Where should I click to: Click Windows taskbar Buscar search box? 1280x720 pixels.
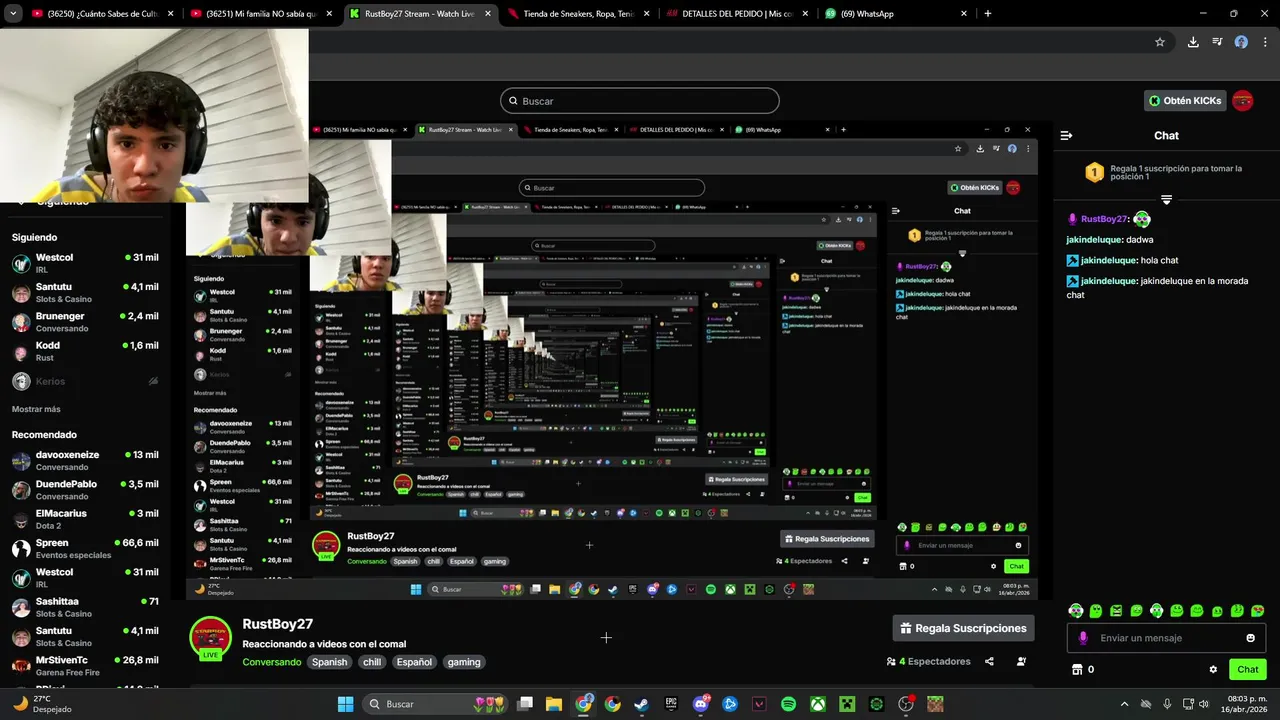tap(434, 704)
